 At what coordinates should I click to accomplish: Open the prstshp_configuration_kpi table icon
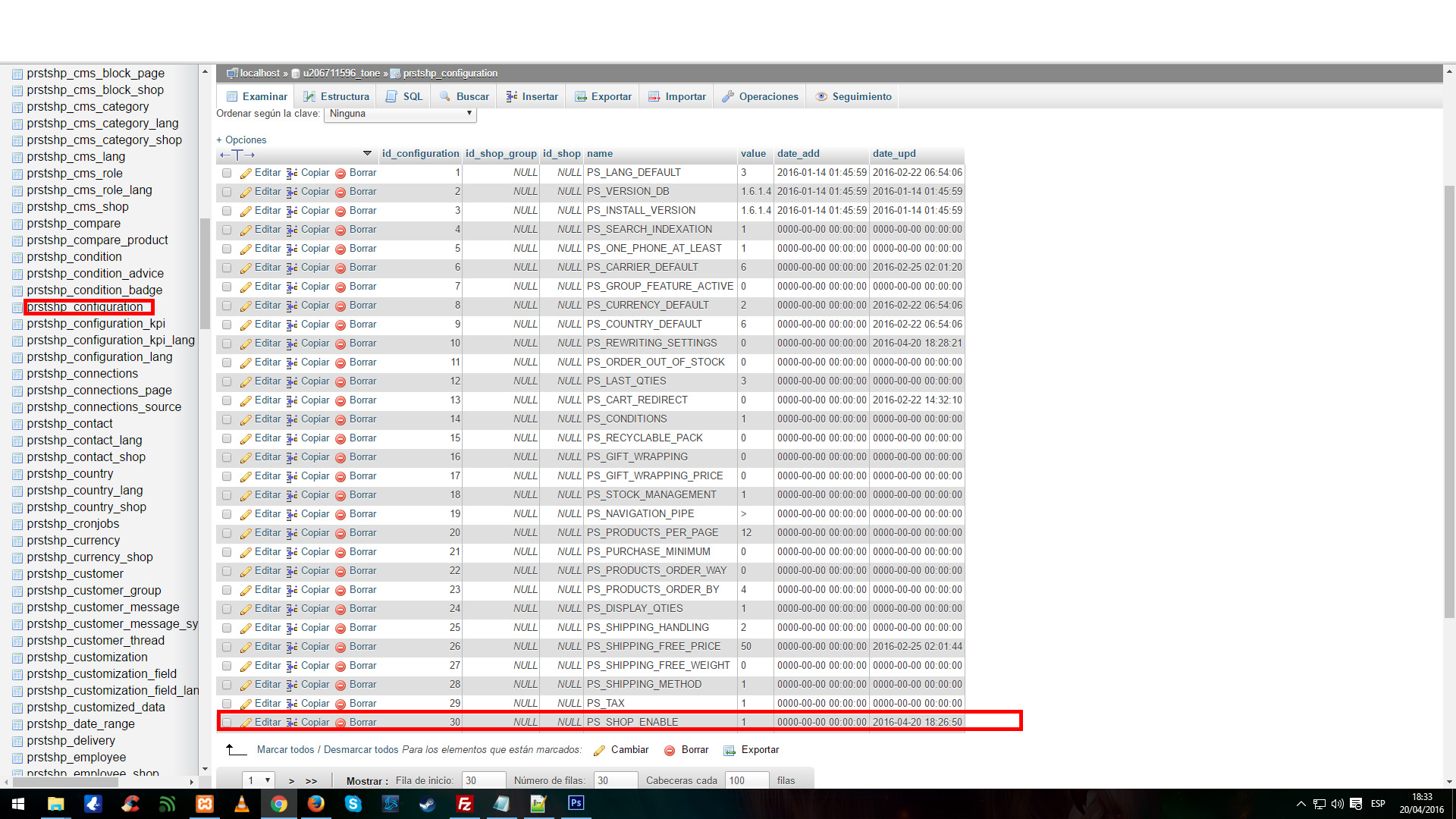(x=17, y=325)
